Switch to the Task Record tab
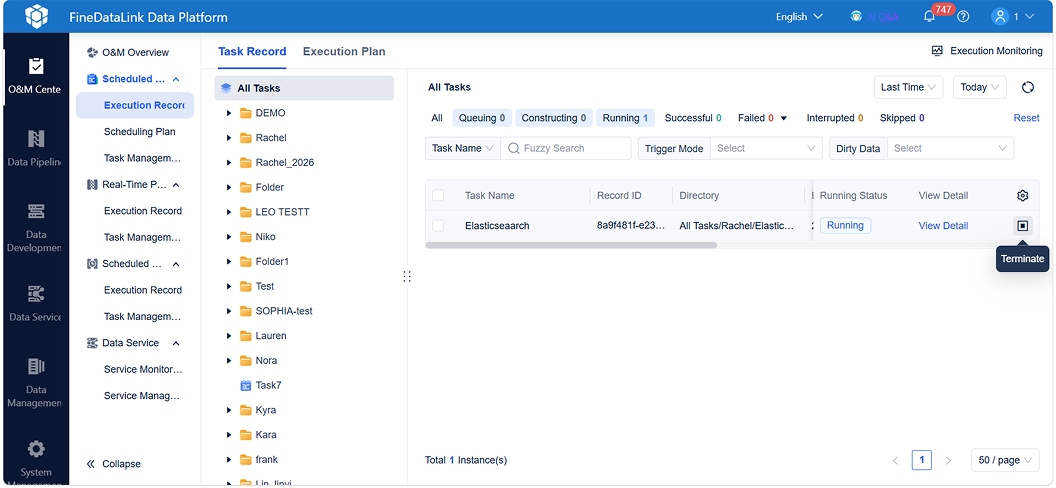 coord(252,52)
